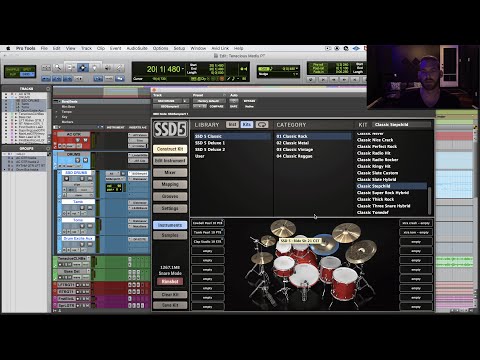Image resolution: width=480 pixels, height=360 pixels.
Task: Expand the Tempo ruler
Action: pyautogui.click(x=57, y=112)
